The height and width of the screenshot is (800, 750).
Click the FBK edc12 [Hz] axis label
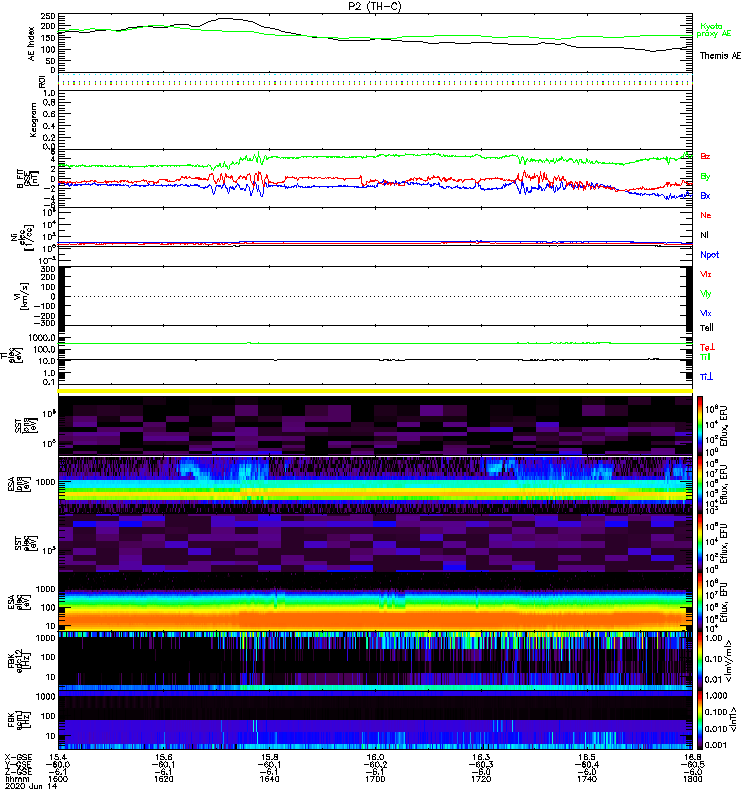(18, 660)
